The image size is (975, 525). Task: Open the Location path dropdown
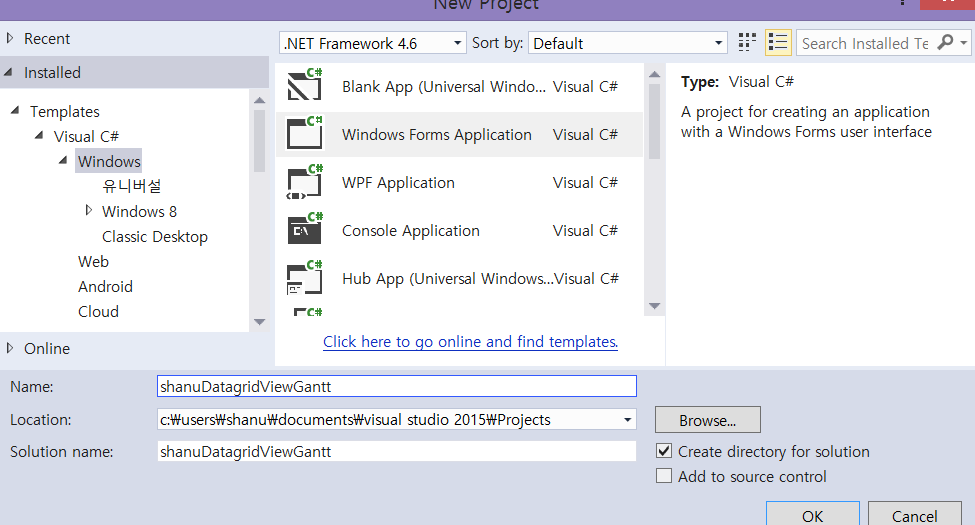[627, 420]
